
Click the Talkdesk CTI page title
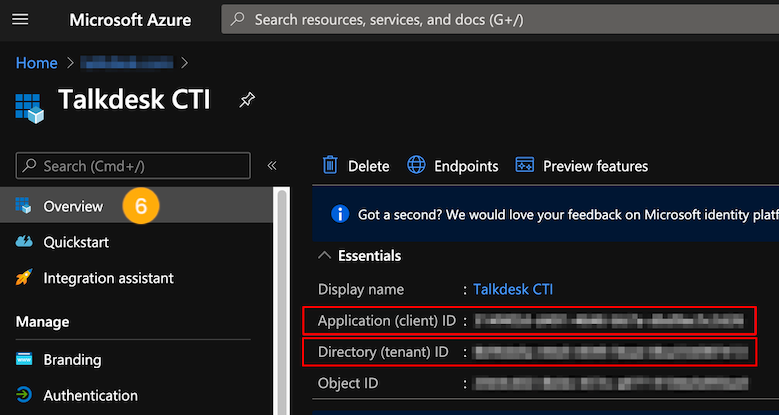134,99
